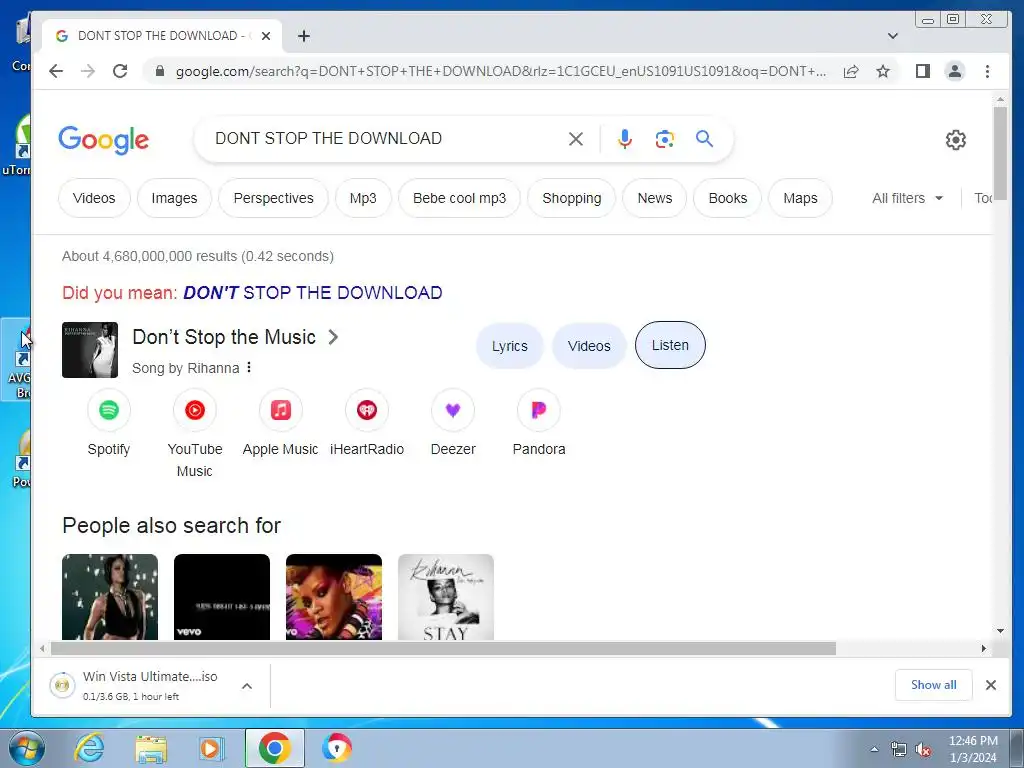
Task: Filter results by News
Action: tap(654, 198)
